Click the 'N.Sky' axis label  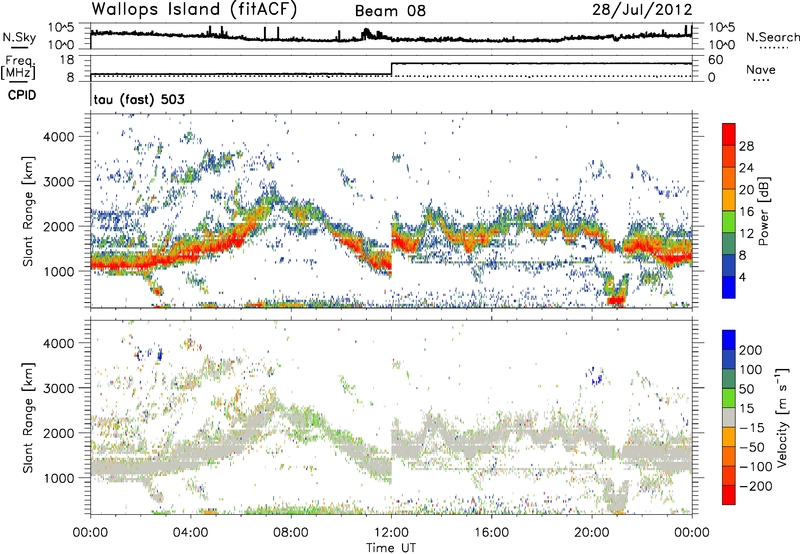19,37
